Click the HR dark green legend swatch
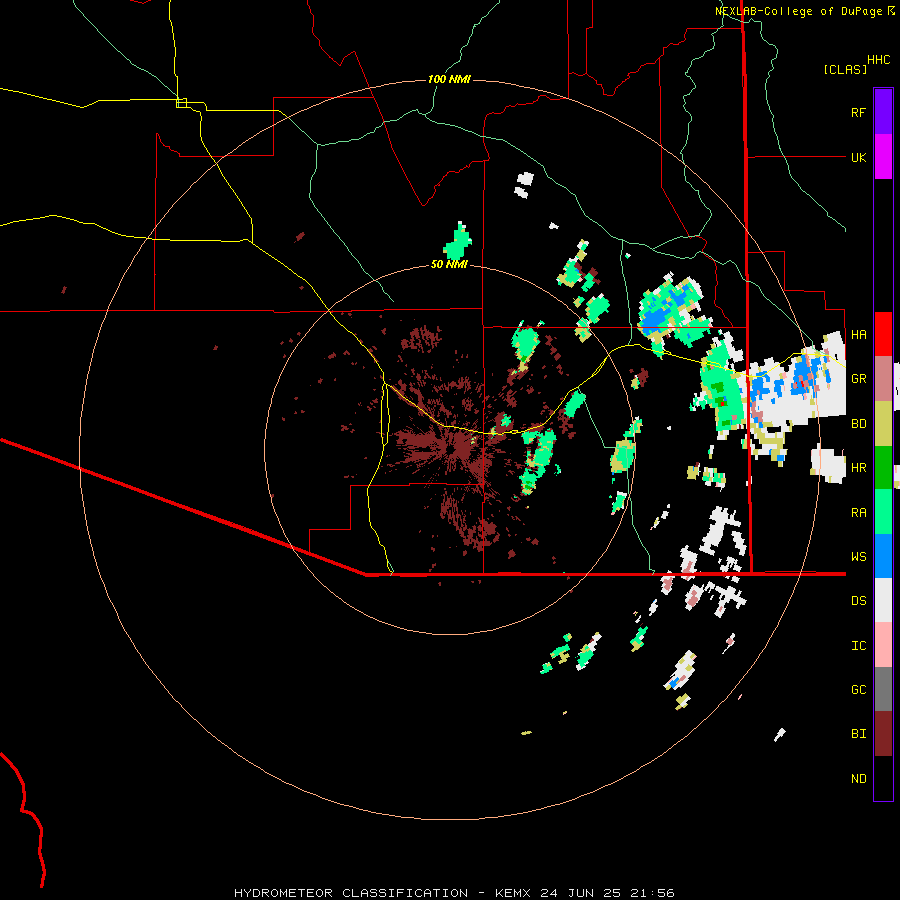This screenshot has width=900, height=900. pos(883,468)
